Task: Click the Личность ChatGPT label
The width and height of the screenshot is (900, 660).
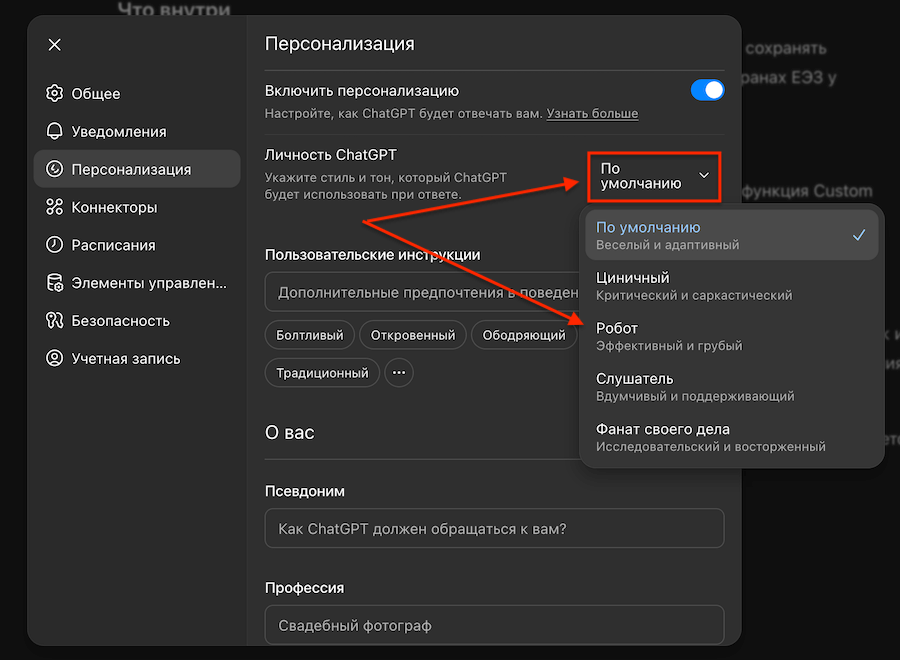Action: pos(331,155)
